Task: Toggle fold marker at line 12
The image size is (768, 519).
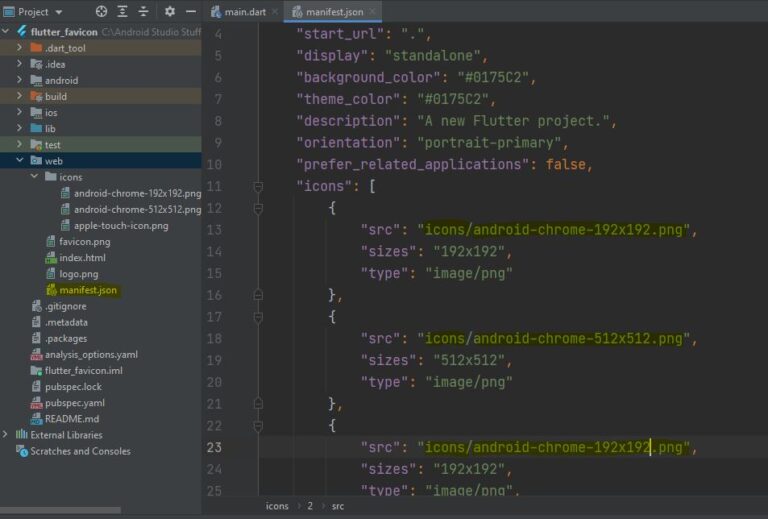Action: click(258, 209)
